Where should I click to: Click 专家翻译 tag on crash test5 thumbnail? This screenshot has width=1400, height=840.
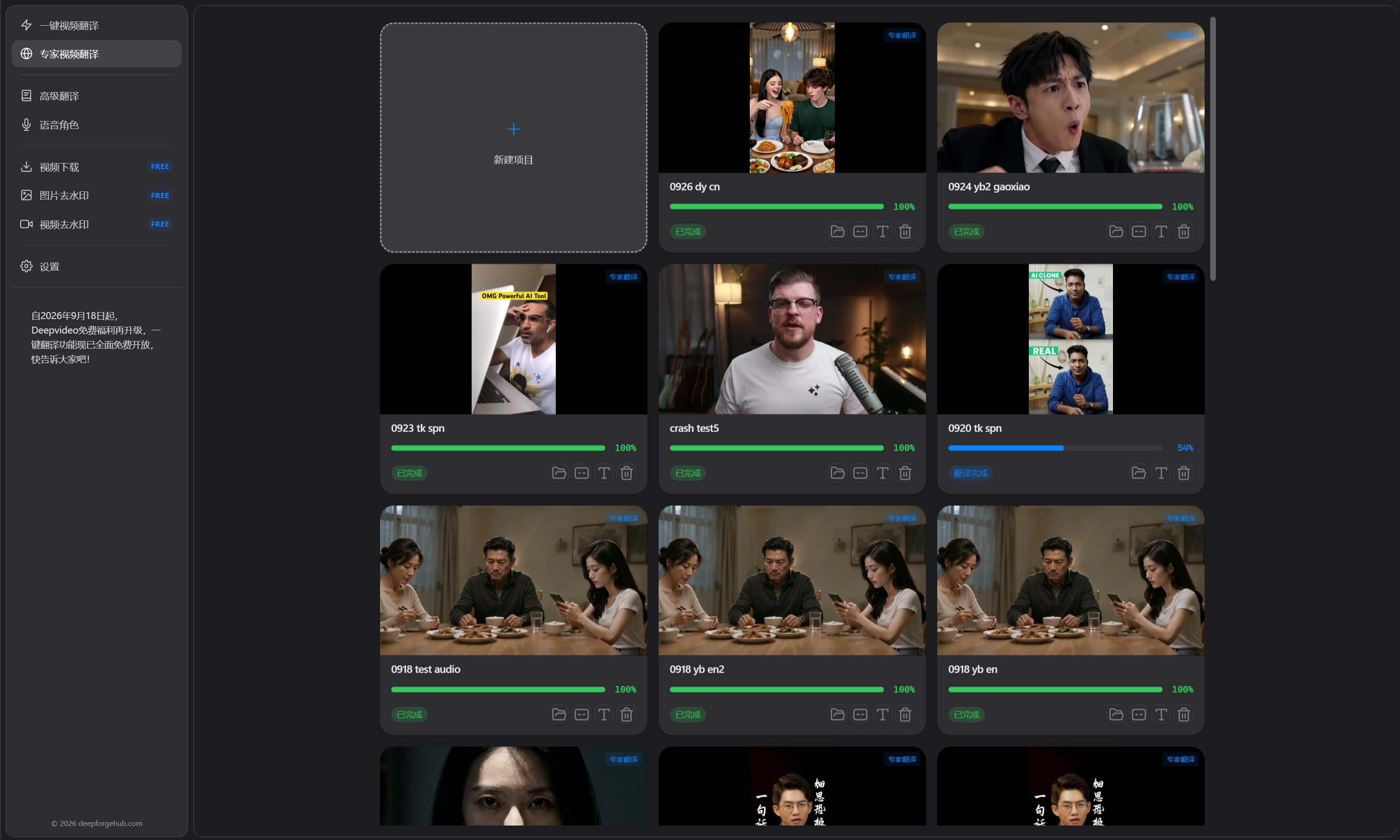click(902, 277)
